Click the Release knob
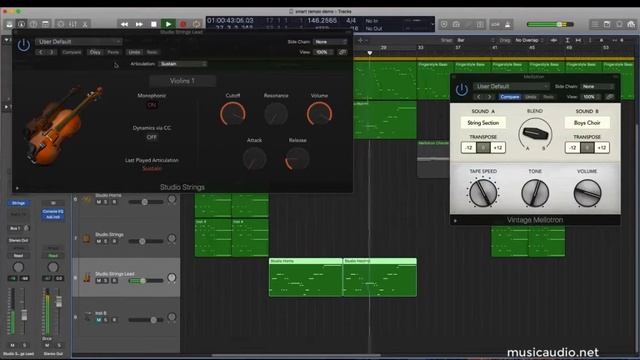Image resolution: width=640 pixels, height=360 pixels. point(297,159)
